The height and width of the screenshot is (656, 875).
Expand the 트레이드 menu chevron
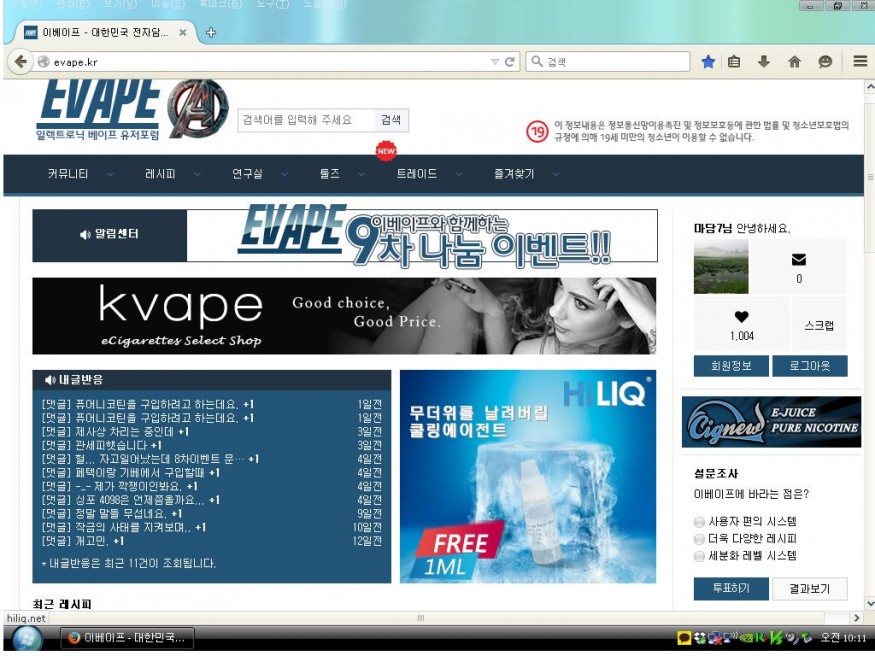point(458,174)
